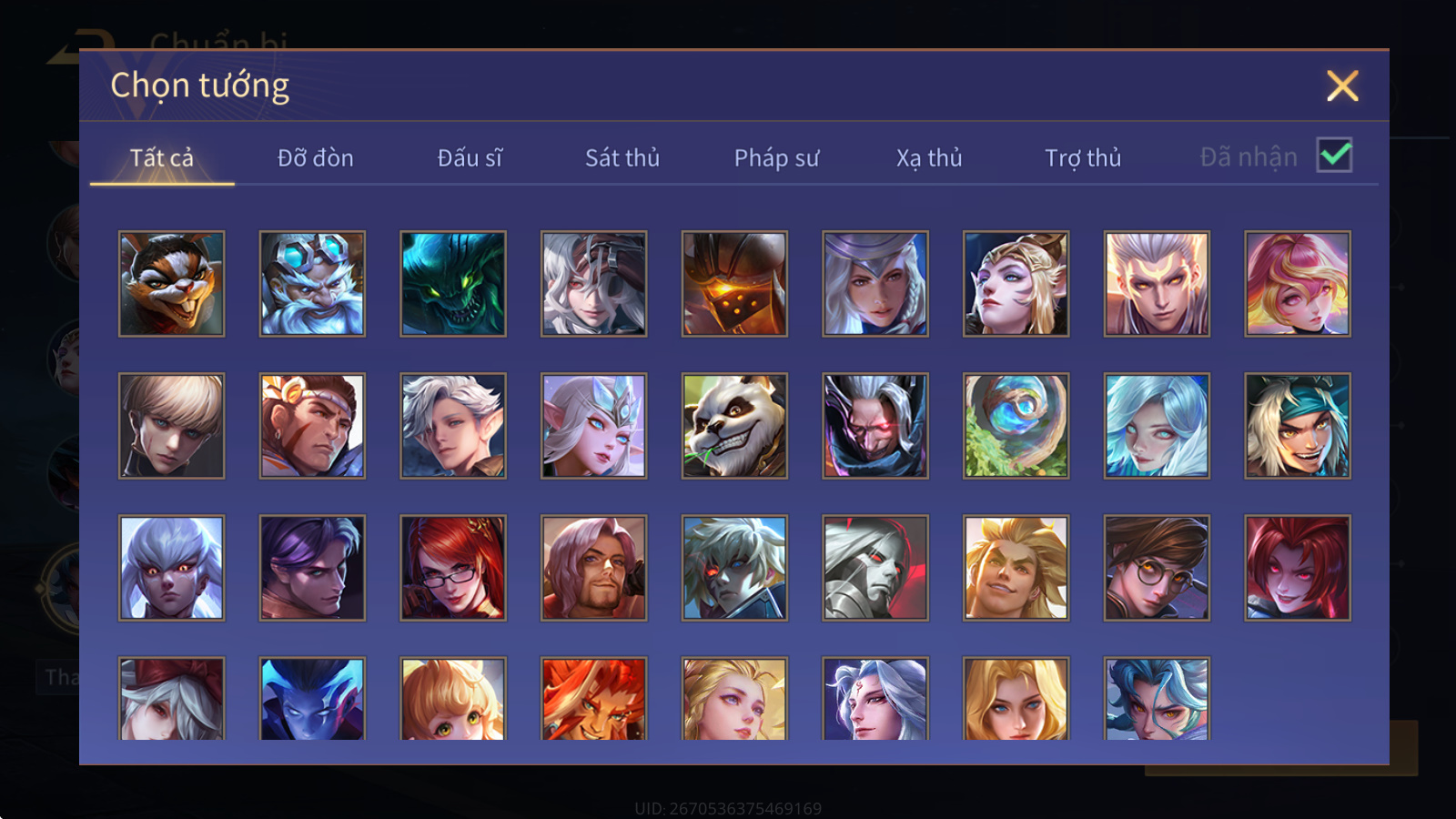Select the raccoon-fox hero portrait
Viewport: 1456px width, 819px height.
tap(171, 284)
